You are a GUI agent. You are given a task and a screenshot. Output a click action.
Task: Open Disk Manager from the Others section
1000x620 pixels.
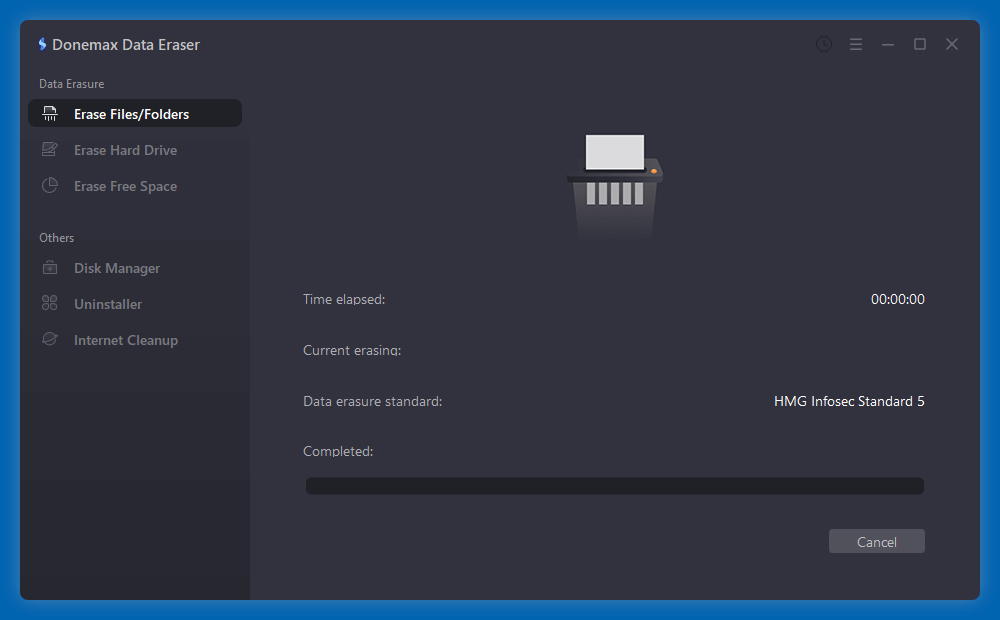115,268
